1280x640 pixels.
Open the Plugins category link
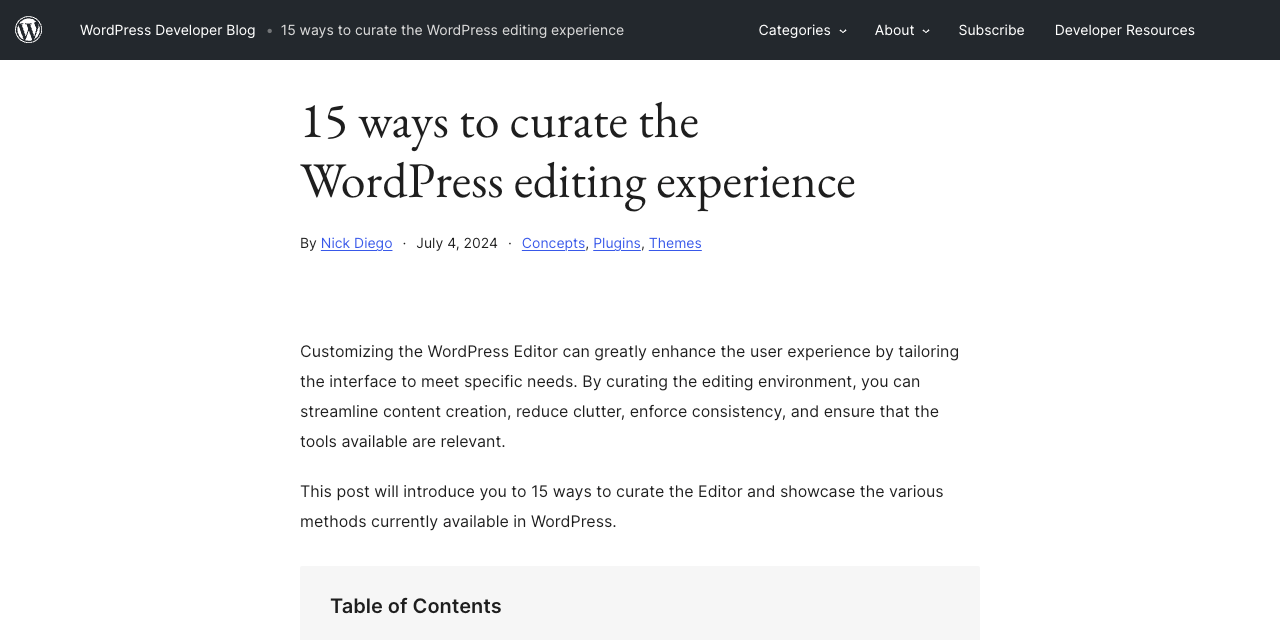617,243
